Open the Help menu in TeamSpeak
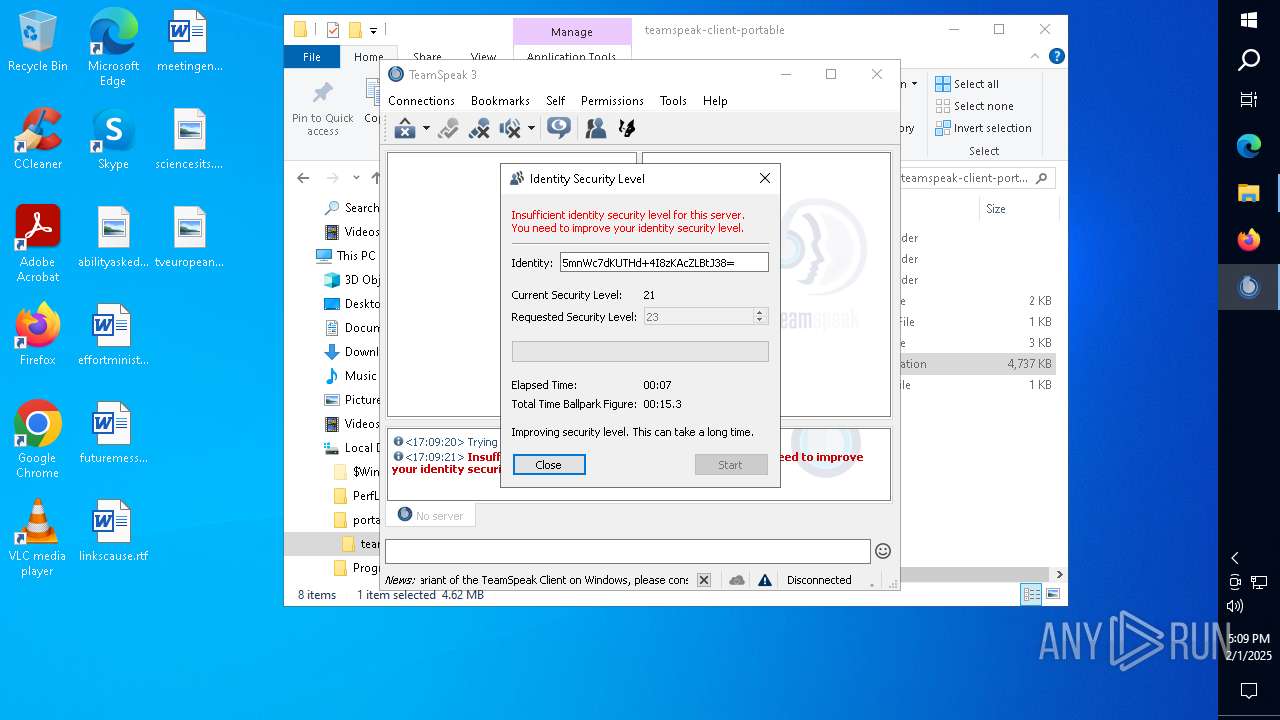Screen dimensions: 1280x720 pos(715,101)
